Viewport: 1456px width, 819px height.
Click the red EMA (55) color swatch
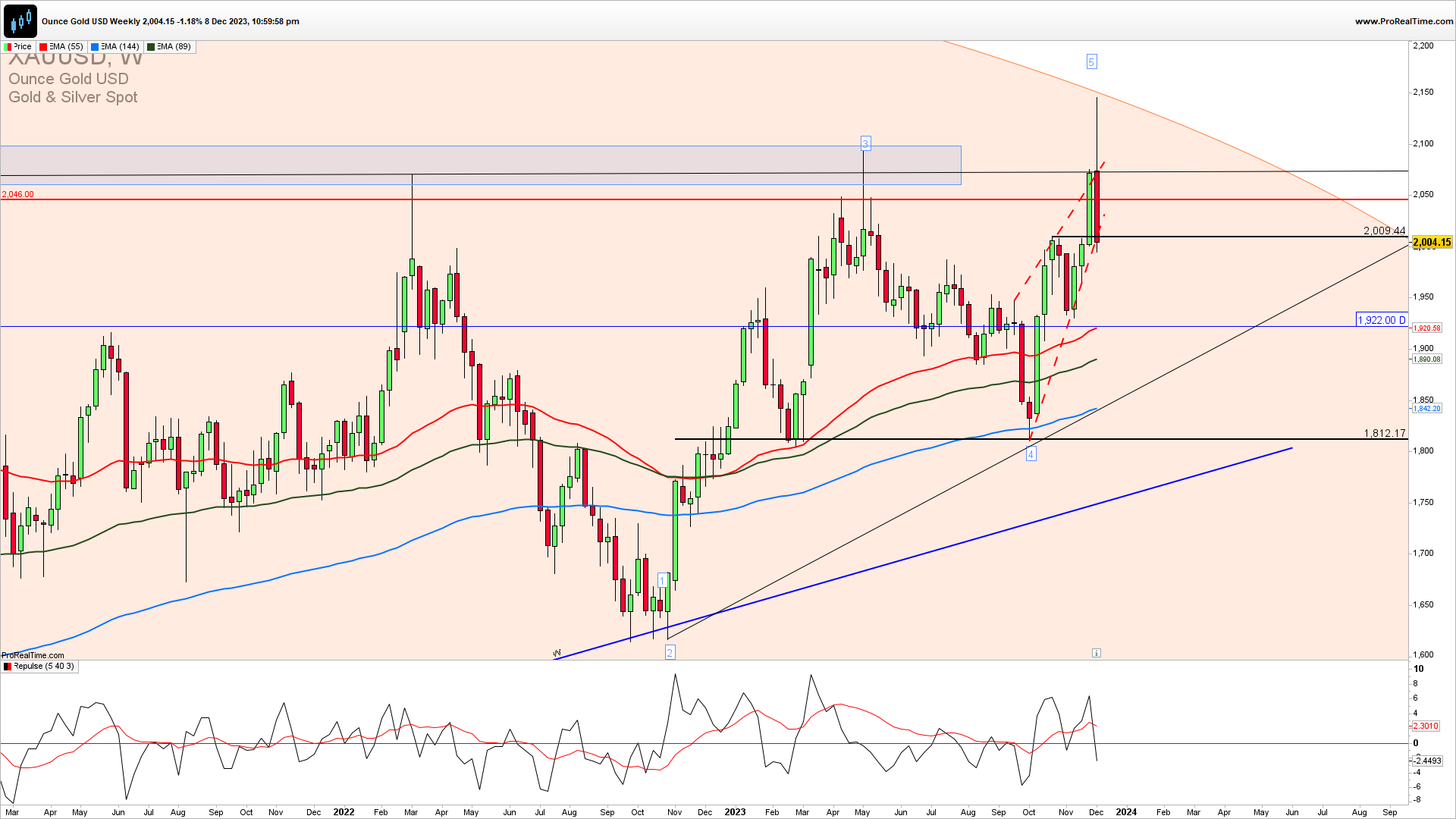point(43,47)
